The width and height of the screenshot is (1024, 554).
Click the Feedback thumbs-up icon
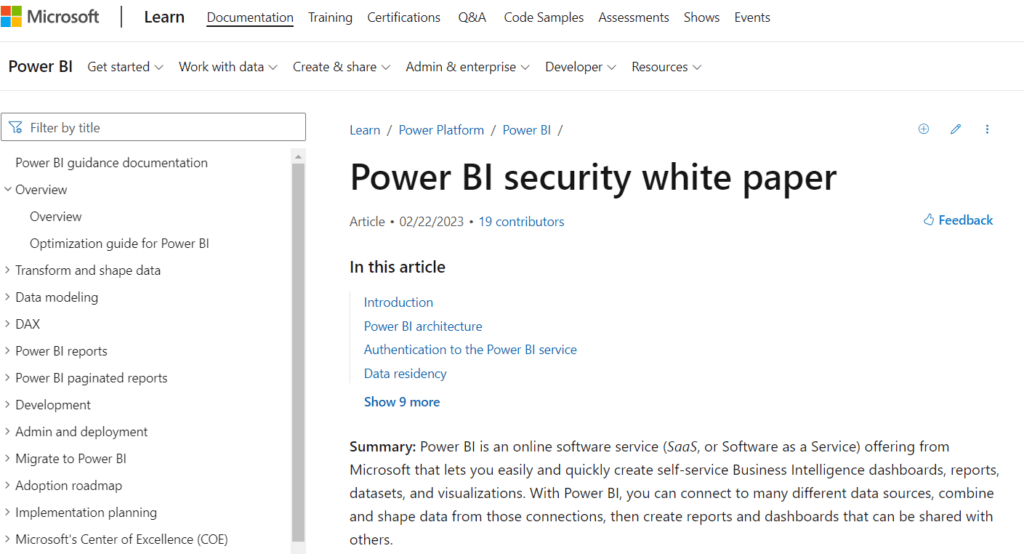(x=928, y=220)
